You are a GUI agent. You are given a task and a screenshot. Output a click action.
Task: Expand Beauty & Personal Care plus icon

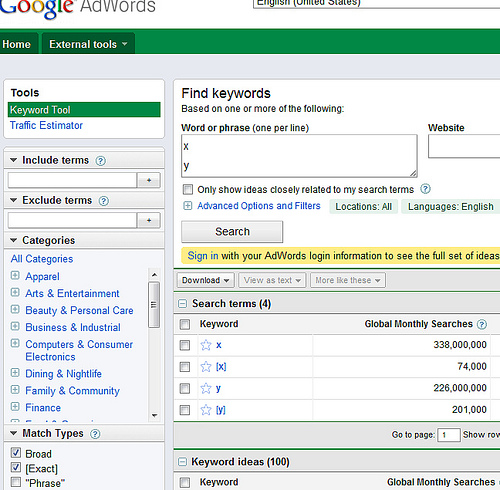click(15, 309)
